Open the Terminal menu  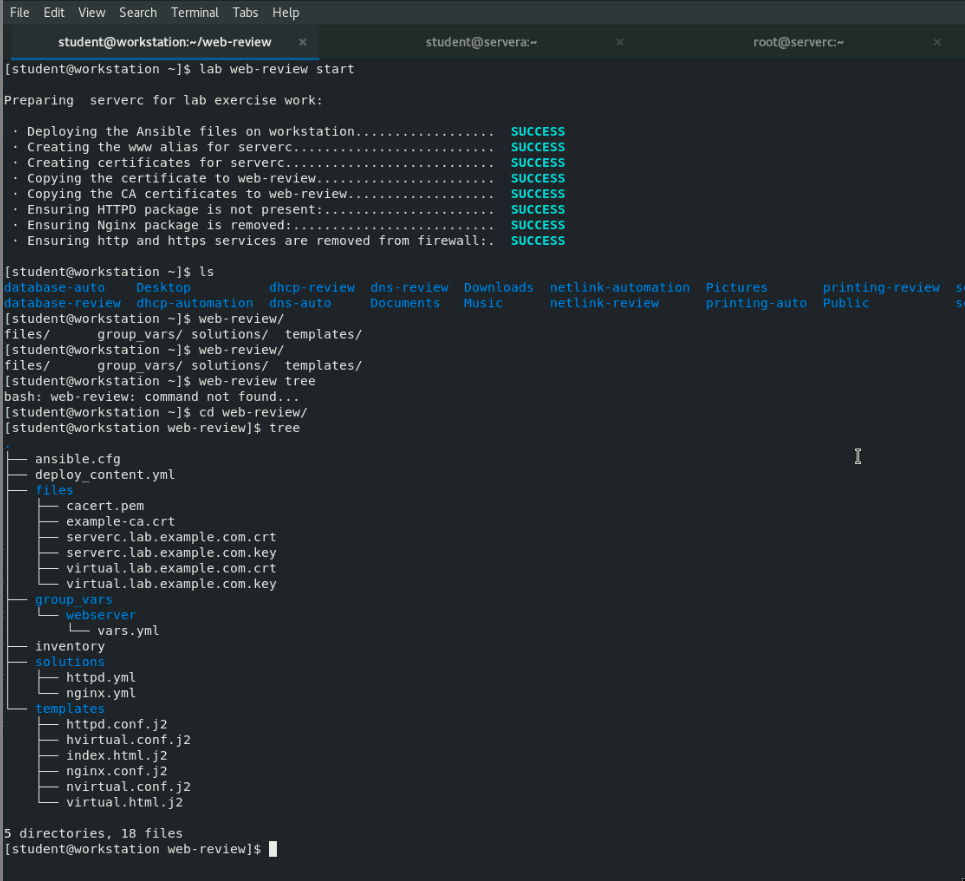pos(194,12)
